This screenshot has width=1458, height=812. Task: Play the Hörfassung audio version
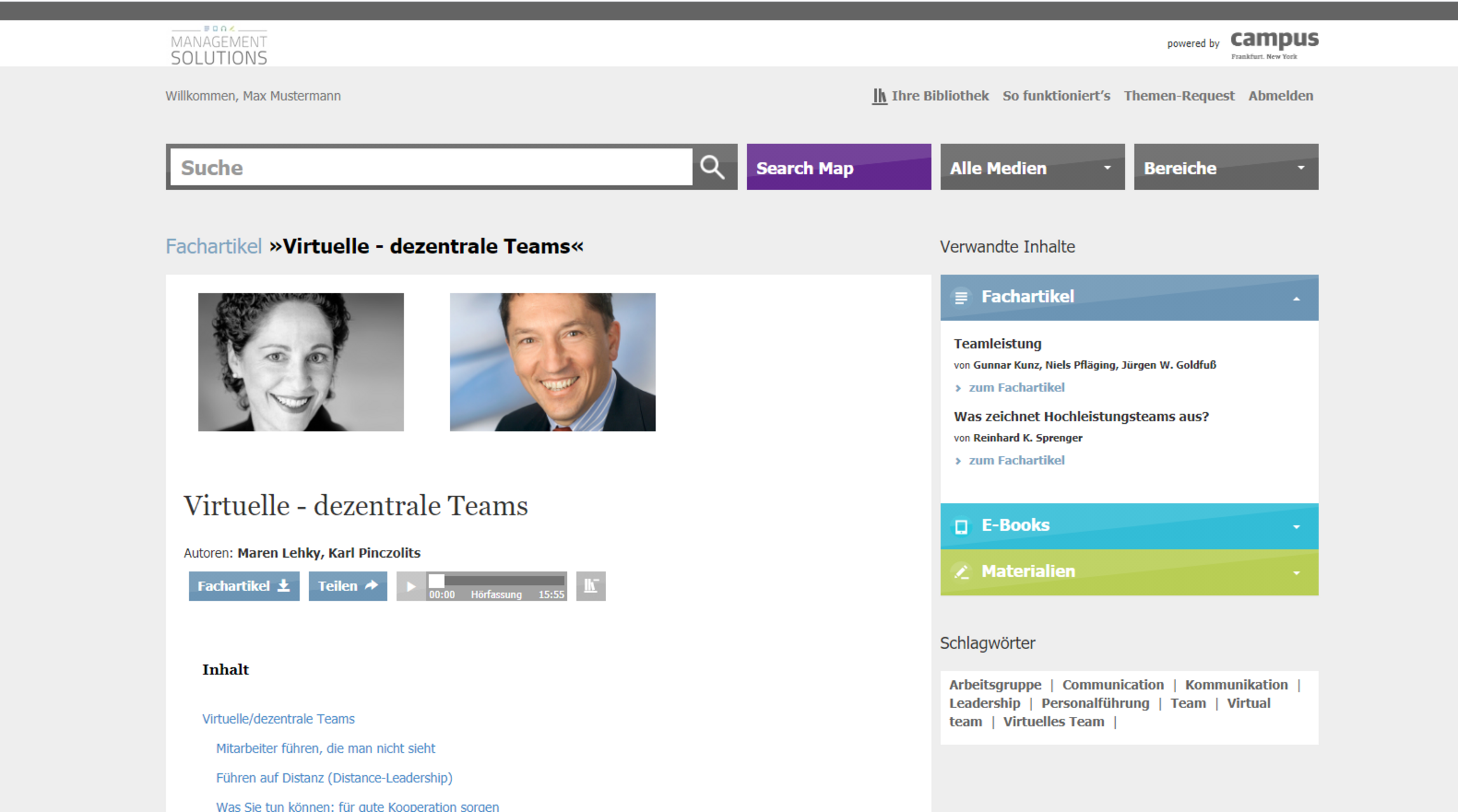(411, 586)
